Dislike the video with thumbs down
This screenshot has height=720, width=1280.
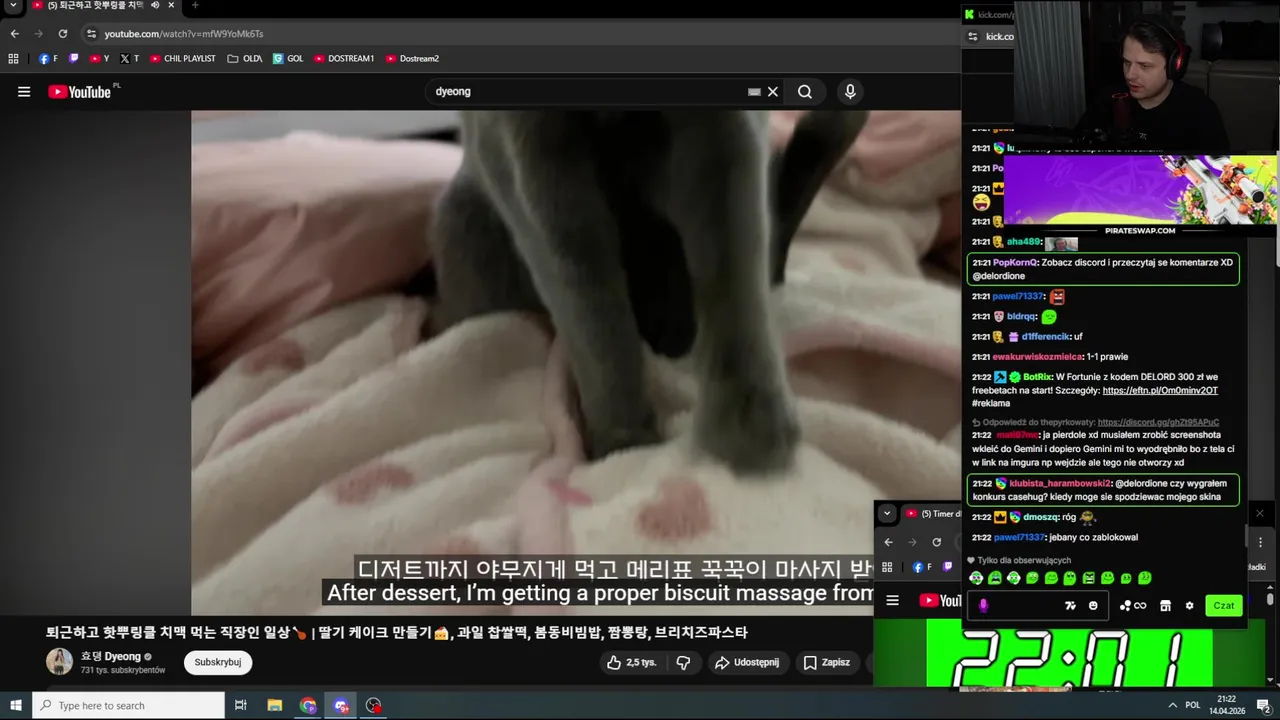coord(683,662)
